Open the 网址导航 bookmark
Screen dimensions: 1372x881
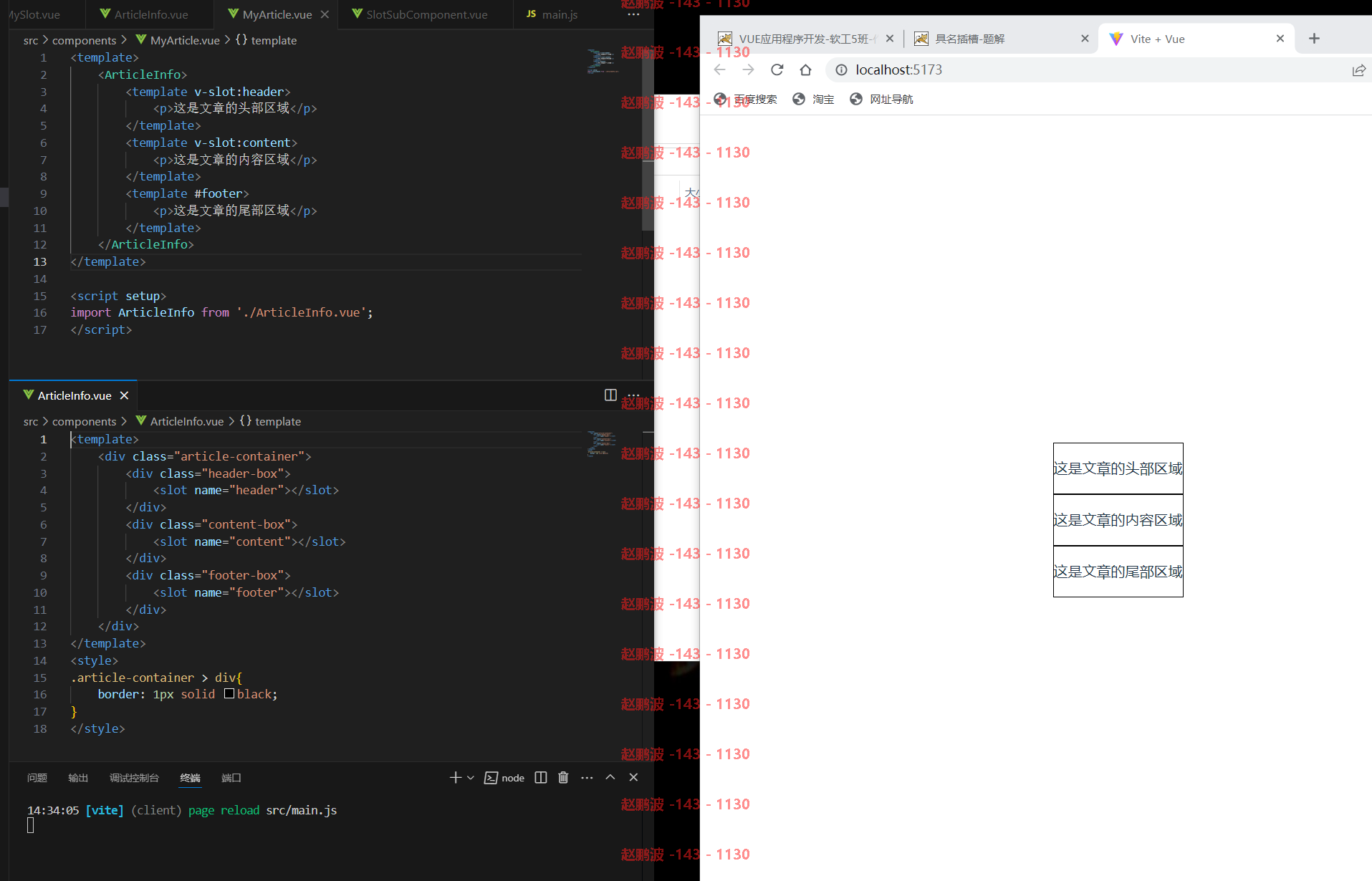click(881, 99)
